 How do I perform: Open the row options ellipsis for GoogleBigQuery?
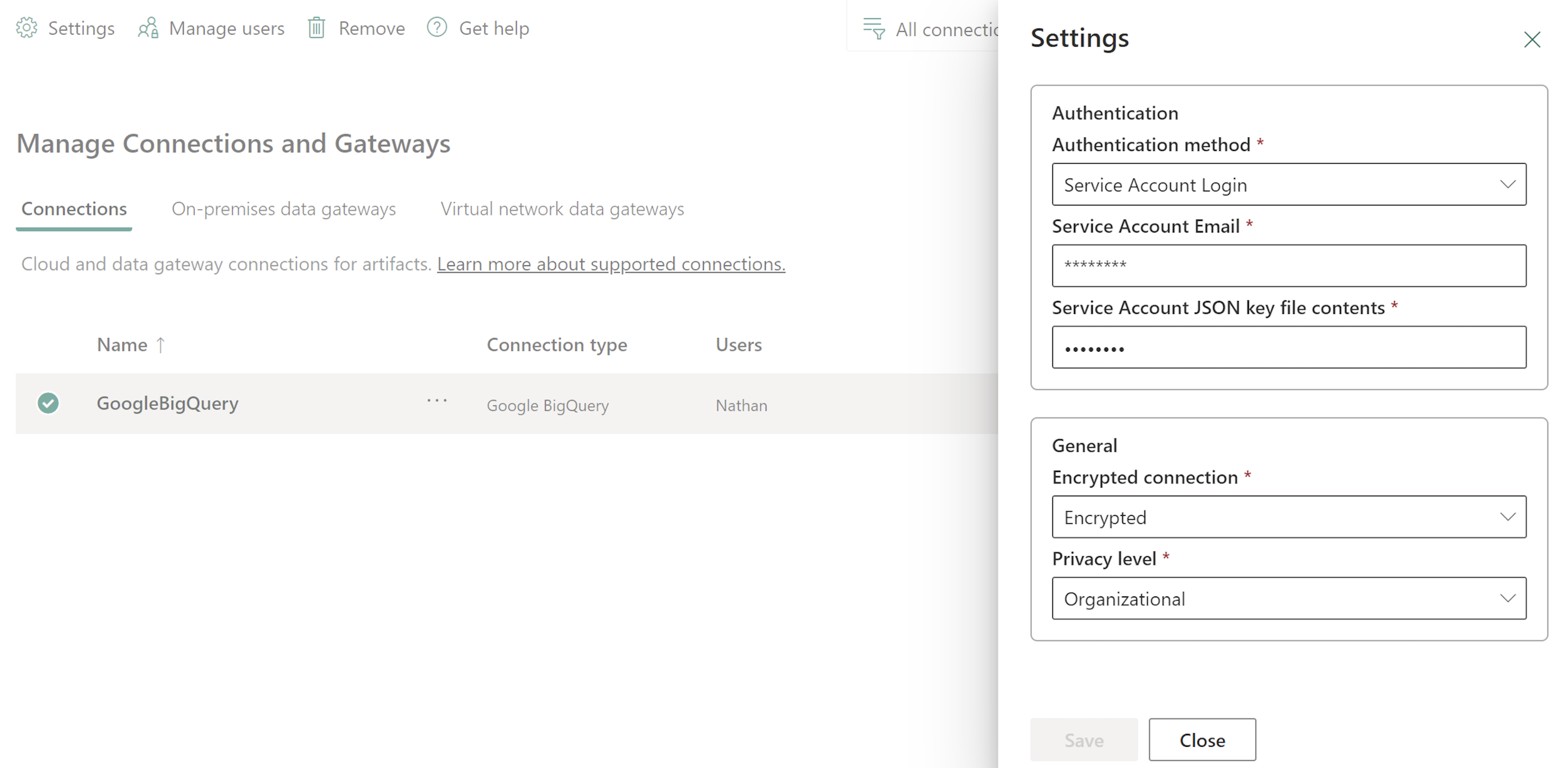pyautogui.click(x=437, y=402)
